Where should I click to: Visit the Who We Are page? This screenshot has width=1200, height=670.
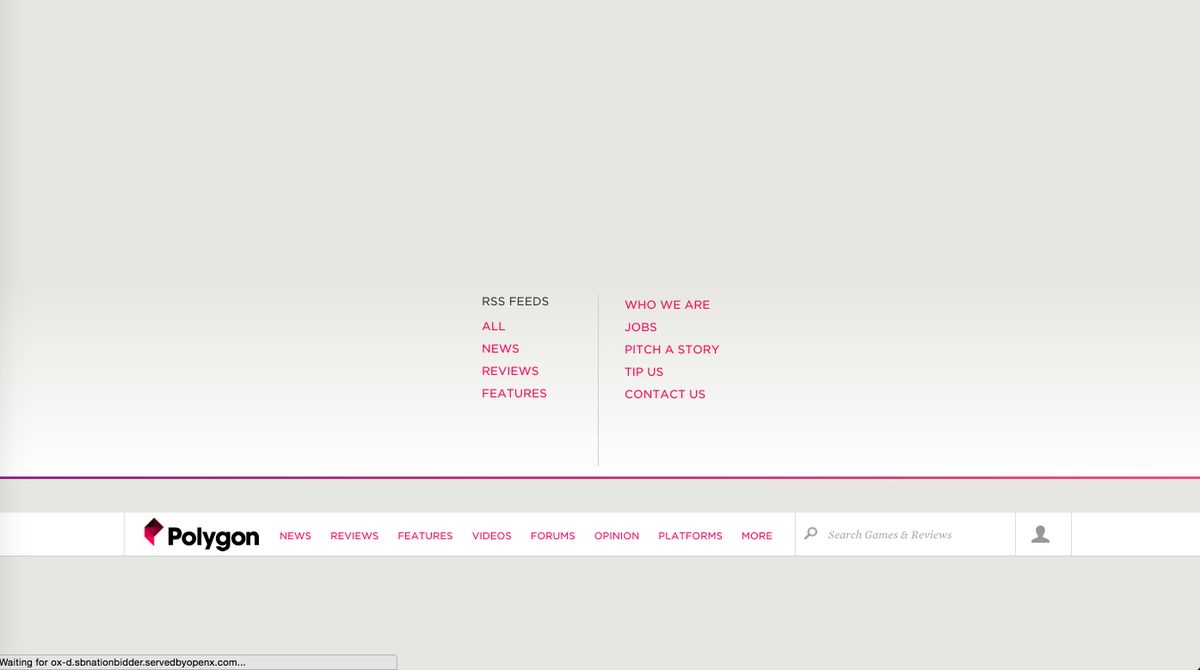click(667, 305)
